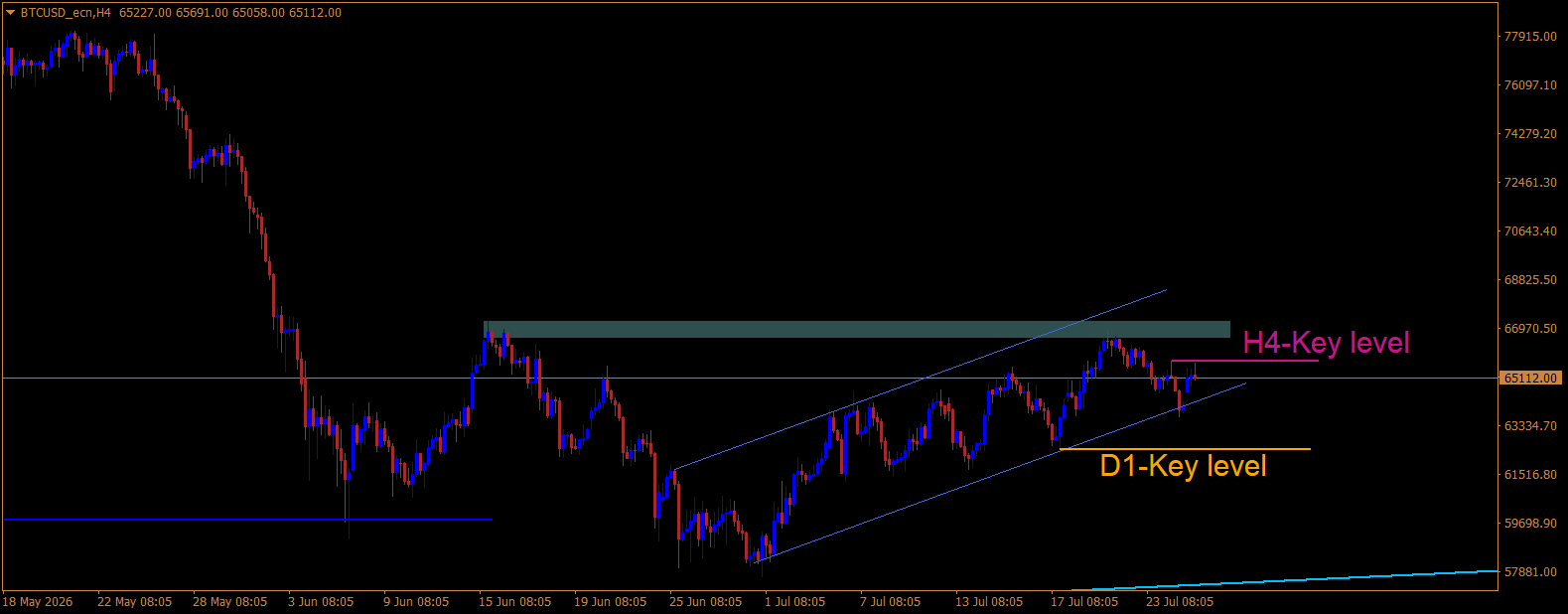Click the 57881.00 price scale label
This screenshot has width=1568, height=614.
pos(1530,572)
